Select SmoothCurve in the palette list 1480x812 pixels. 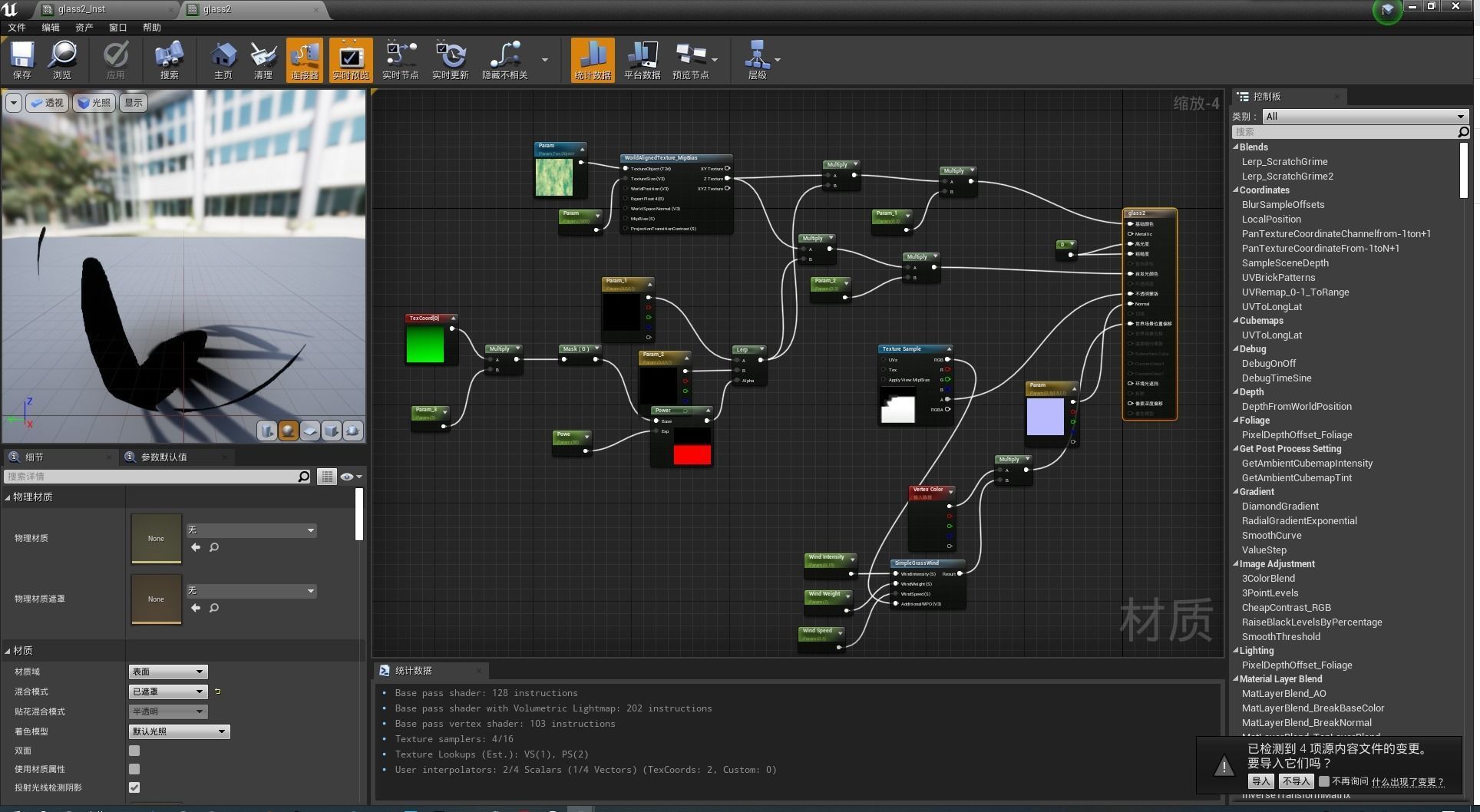pyautogui.click(x=1271, y=536)
